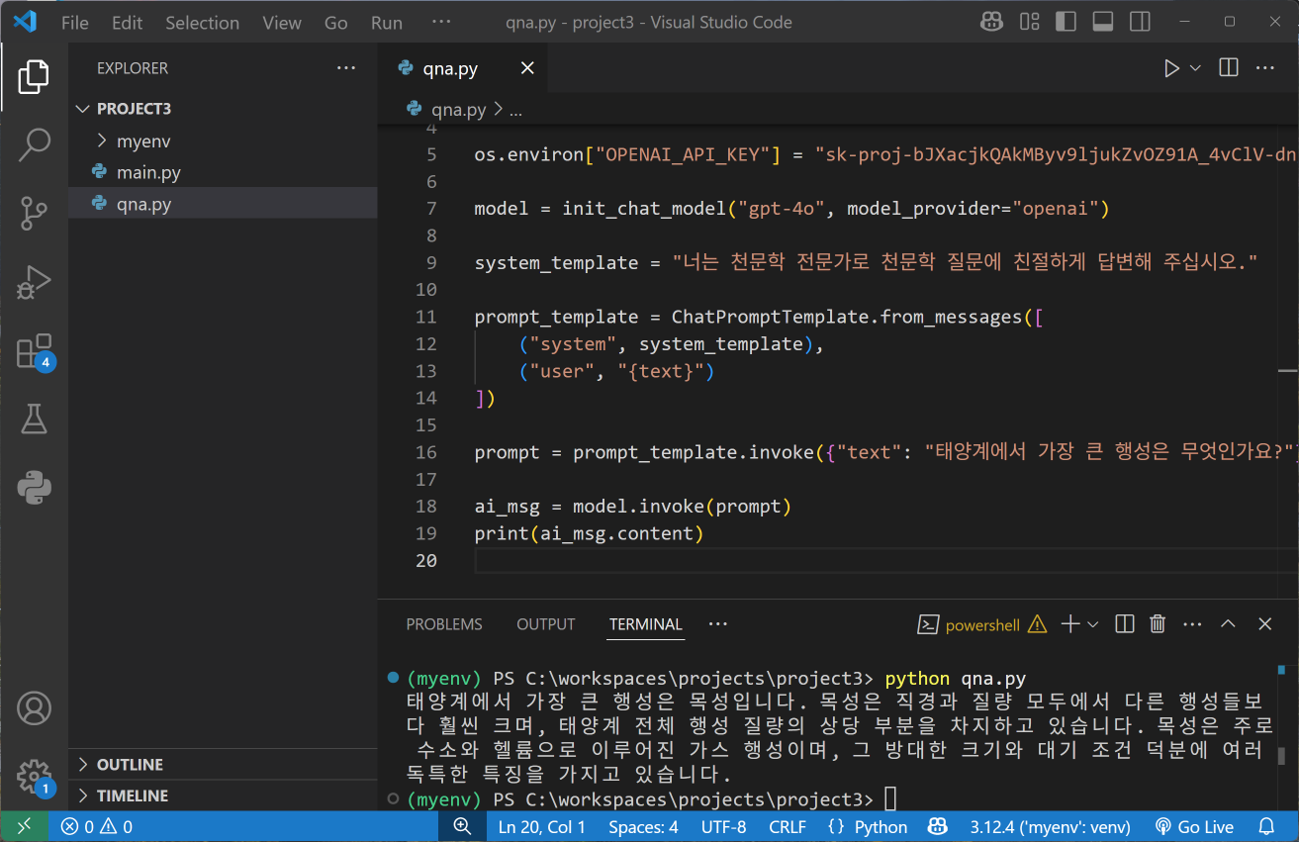This screenshot has width=1299, height=842.
Task: Toggle the bottom panel visibility
Action: (1103, 21)
